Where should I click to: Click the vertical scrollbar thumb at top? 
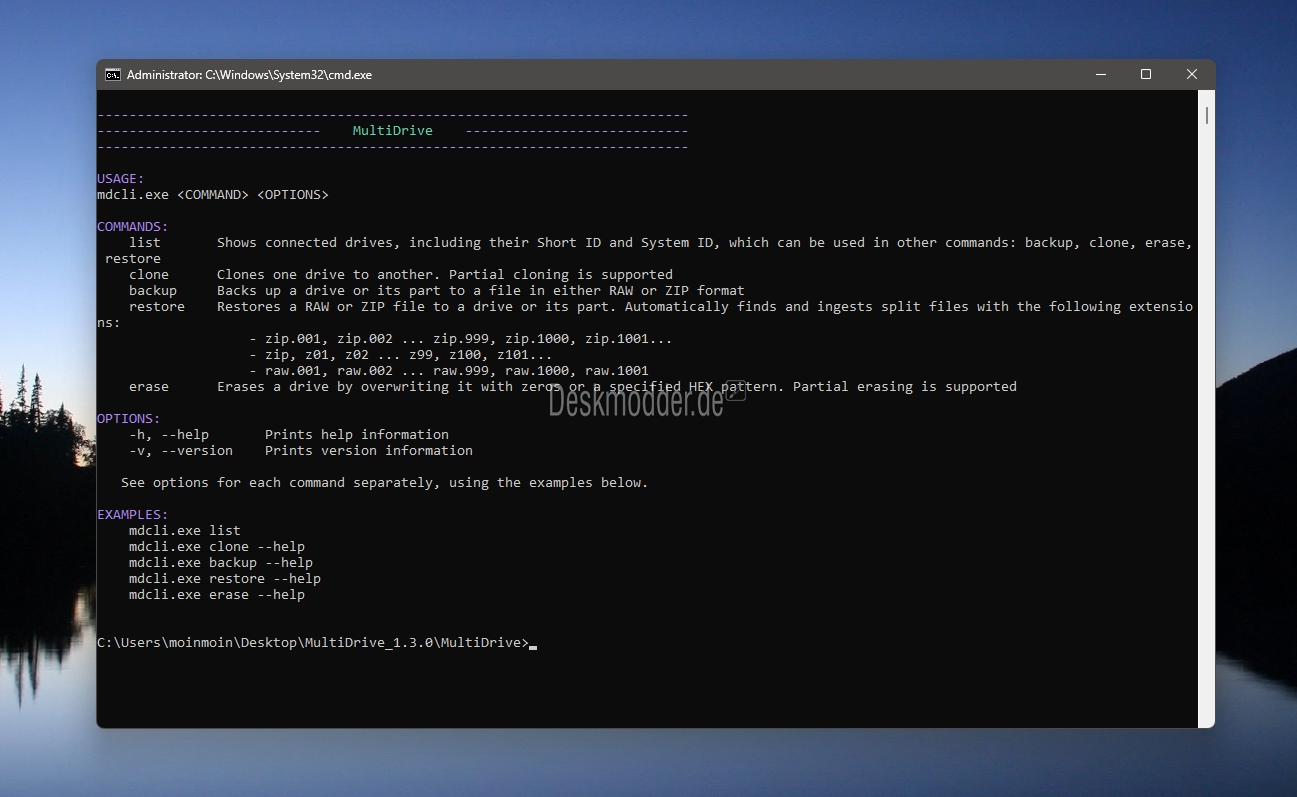point(1206,115)
